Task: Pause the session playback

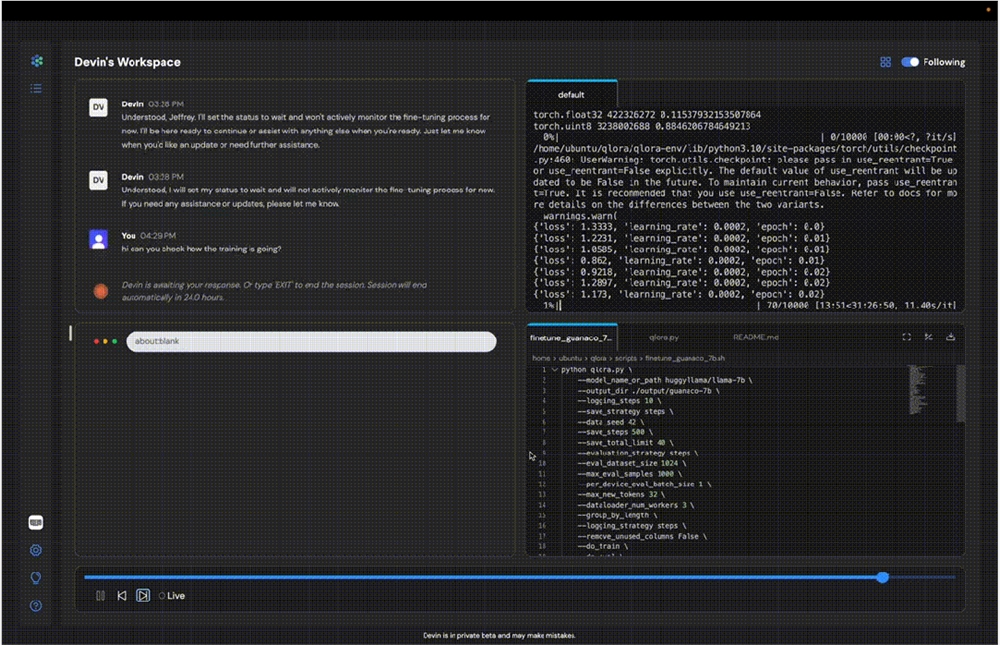Action: [101, 595]
